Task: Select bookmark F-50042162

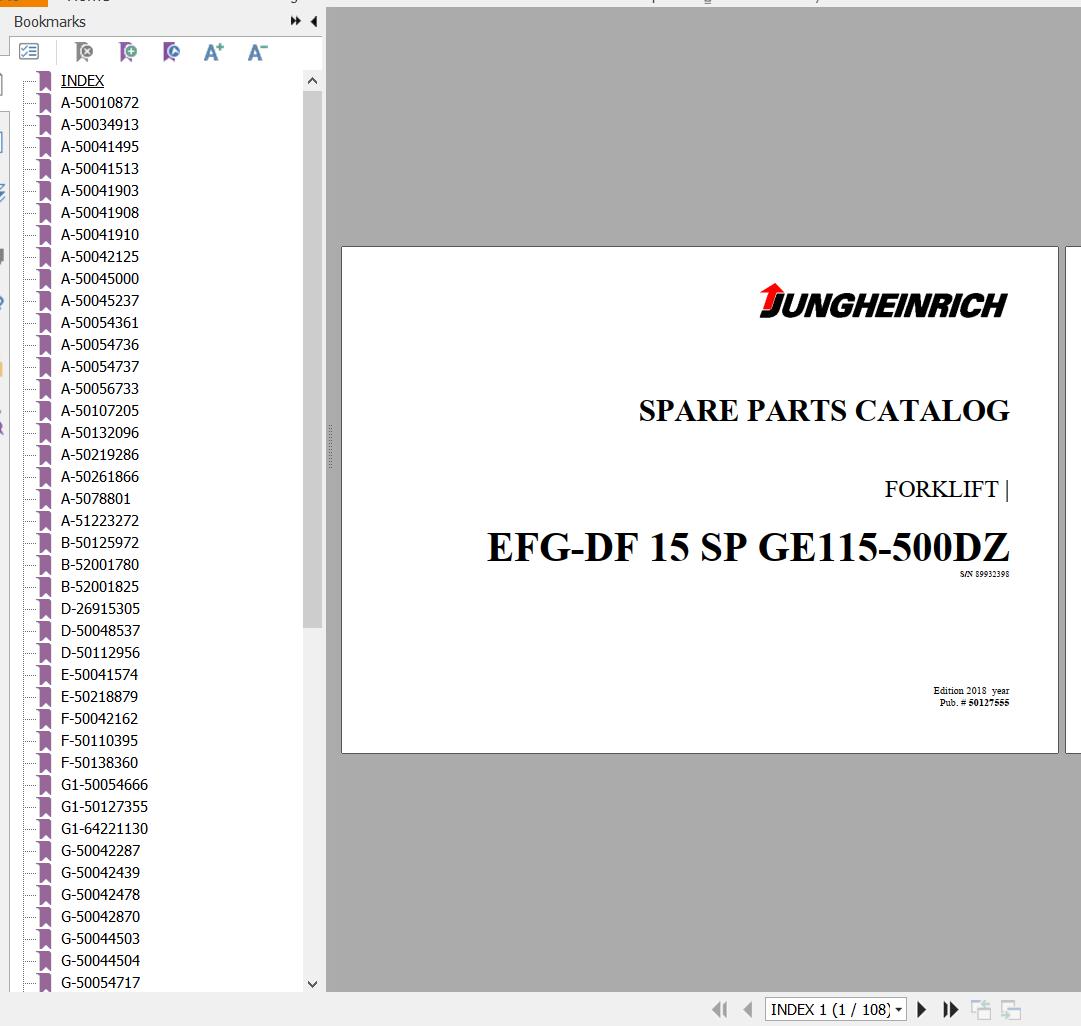Action: (99, 719)
